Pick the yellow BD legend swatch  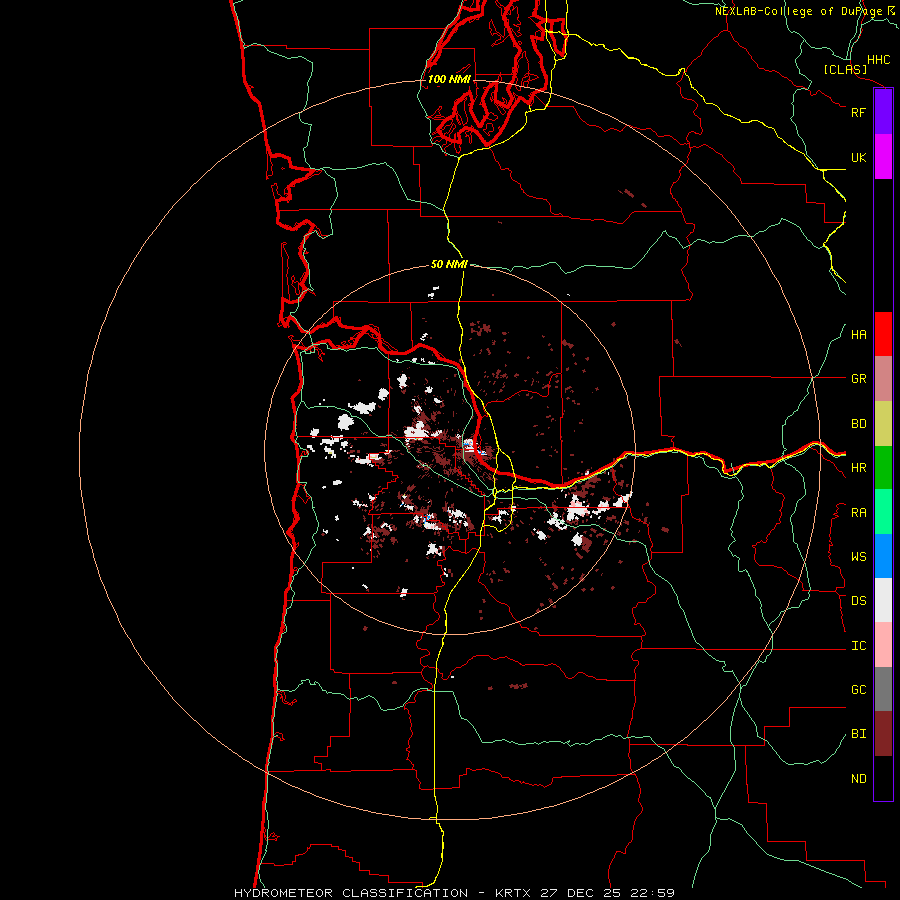point(883,424)
